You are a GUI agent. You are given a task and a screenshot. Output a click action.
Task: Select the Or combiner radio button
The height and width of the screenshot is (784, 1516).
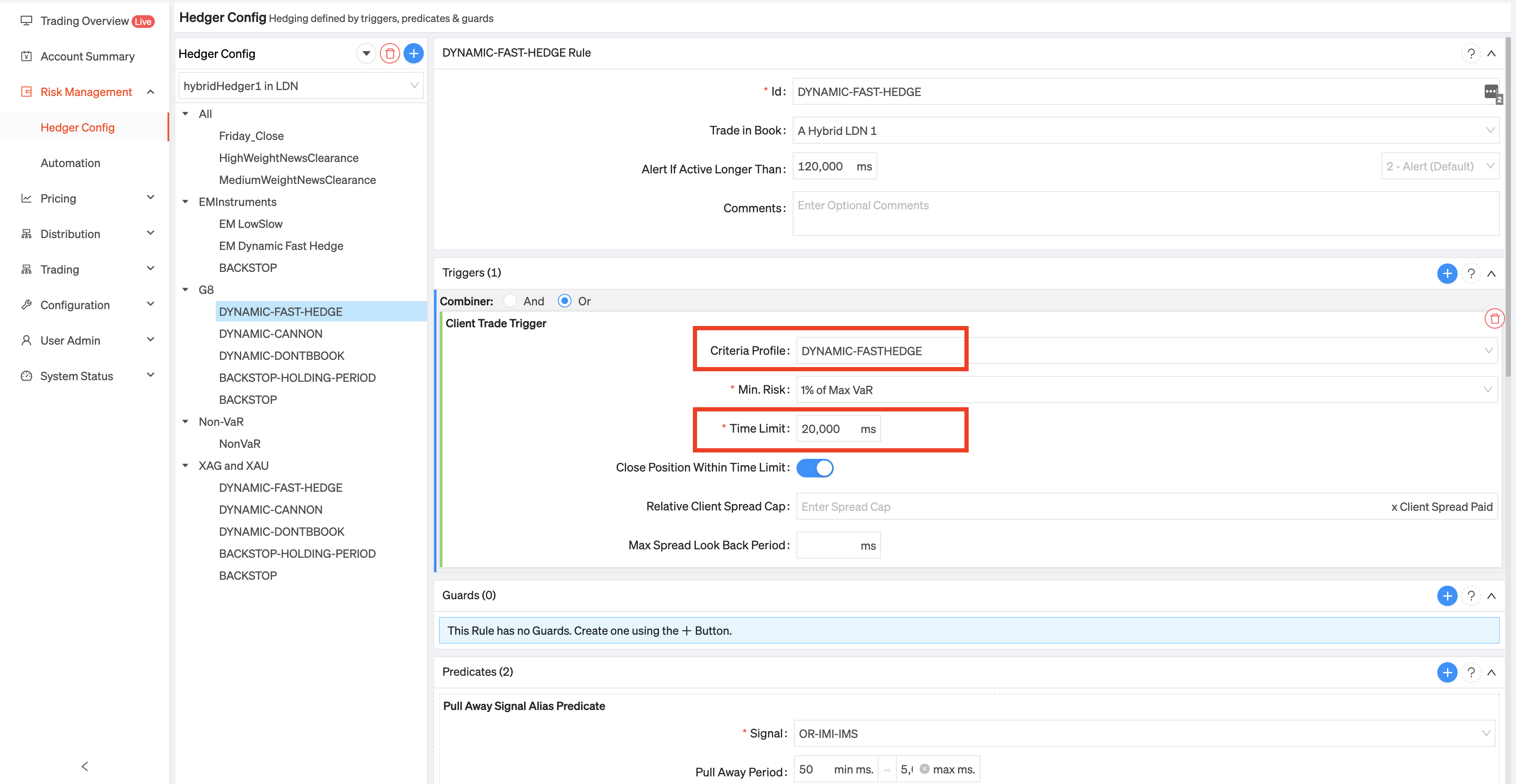(x=564, y=301)
